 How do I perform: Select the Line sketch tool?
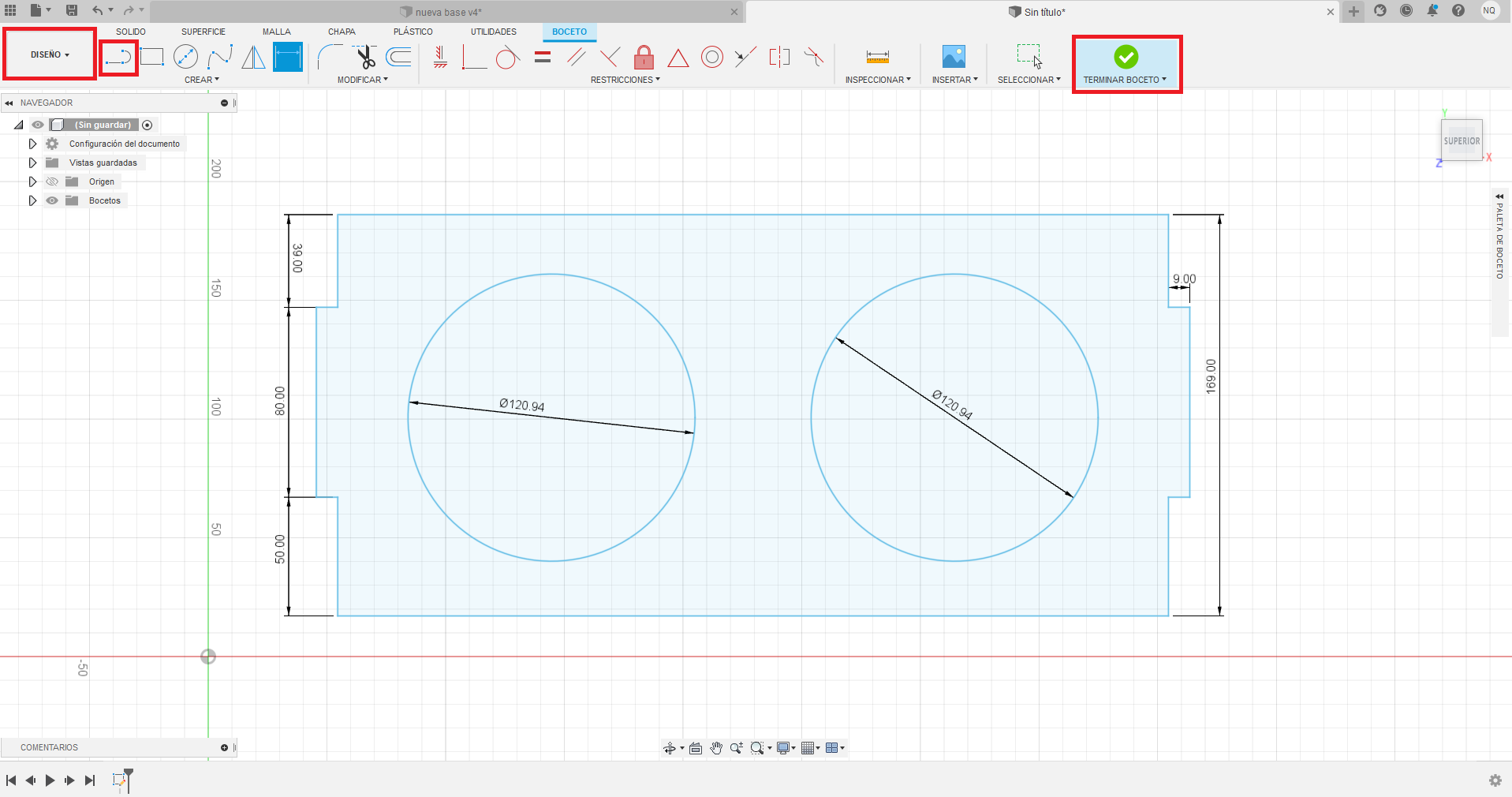point(118,58)
